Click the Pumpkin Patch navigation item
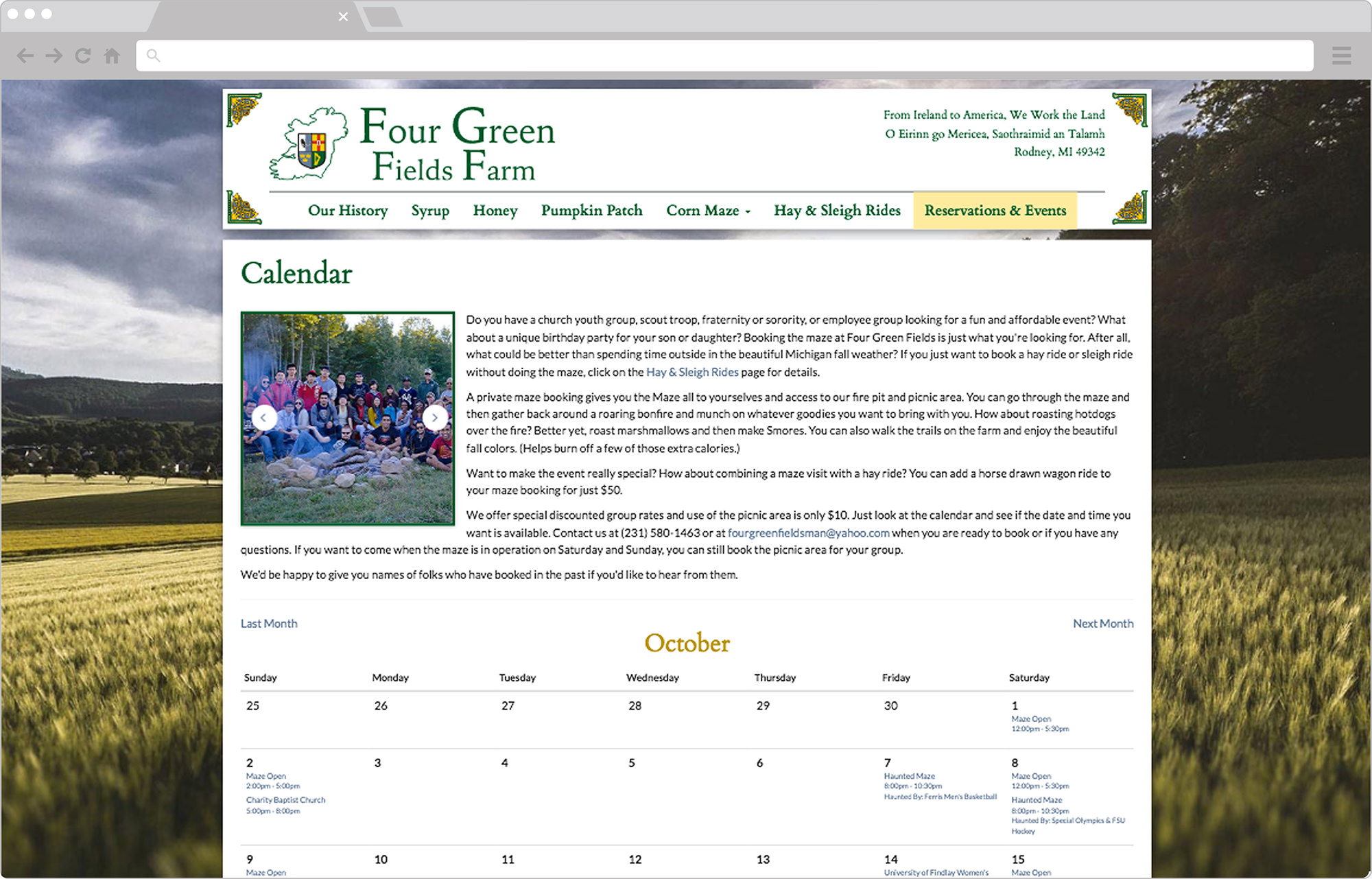 coord(592,210)
